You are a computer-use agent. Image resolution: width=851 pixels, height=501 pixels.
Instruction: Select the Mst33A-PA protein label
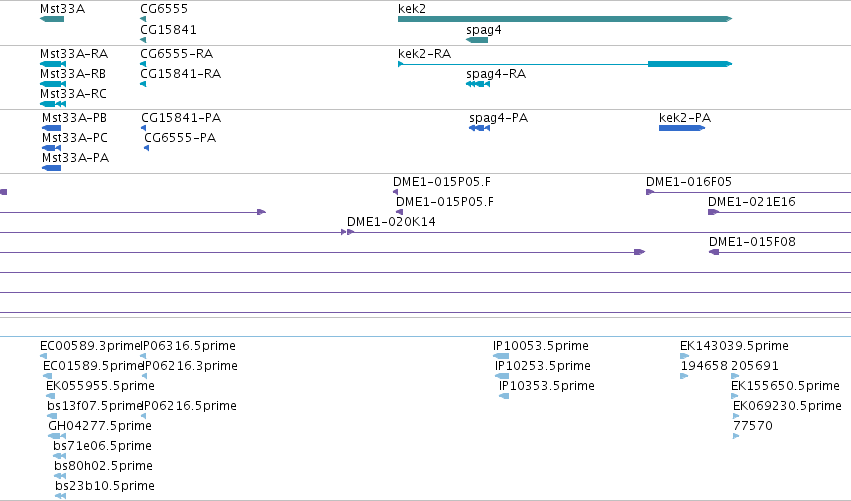tap(75, 158)
